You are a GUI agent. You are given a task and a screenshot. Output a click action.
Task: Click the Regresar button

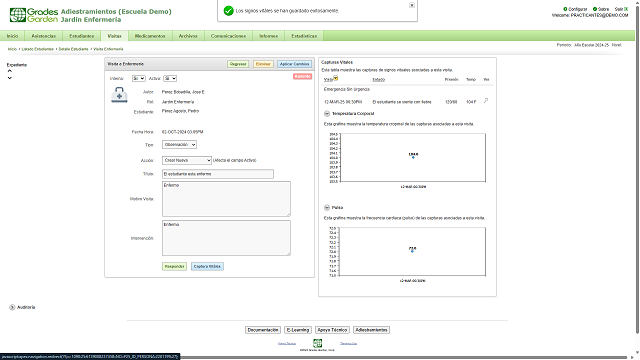238,64
